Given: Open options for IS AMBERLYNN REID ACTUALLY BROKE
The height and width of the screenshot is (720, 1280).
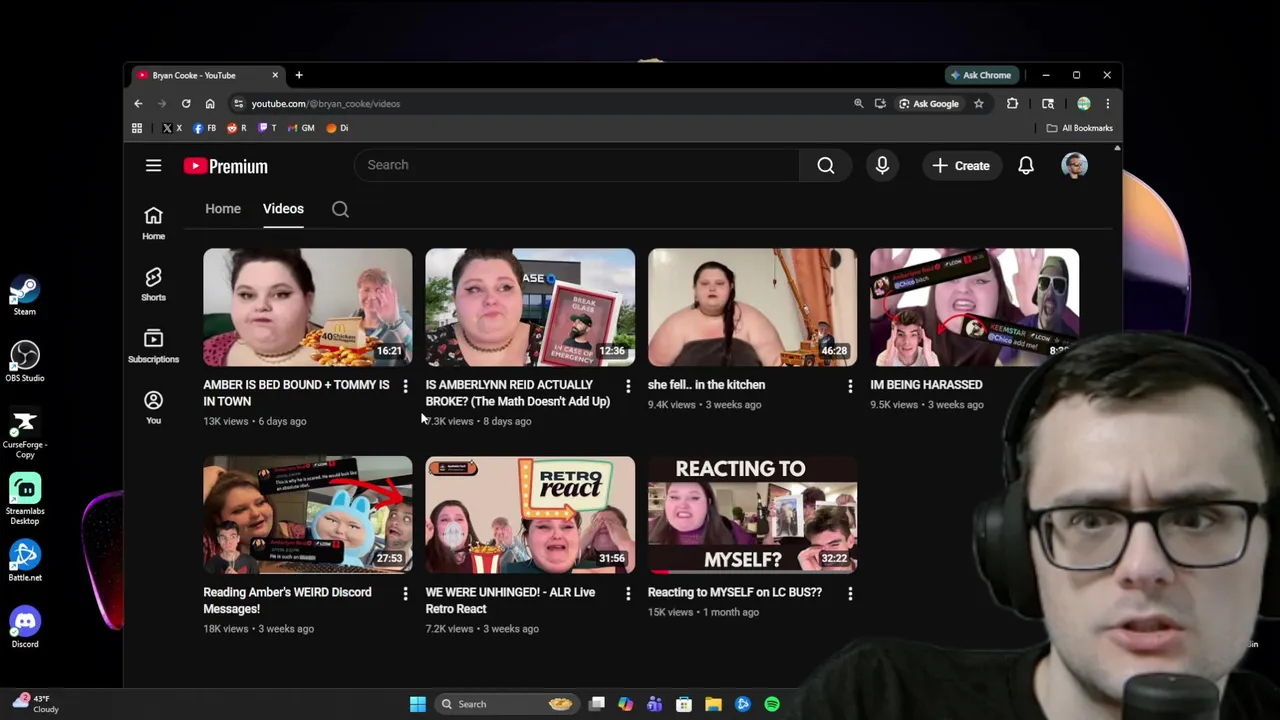Looking at the screenshot, I should pyautogui.click(x=628, y=386).
